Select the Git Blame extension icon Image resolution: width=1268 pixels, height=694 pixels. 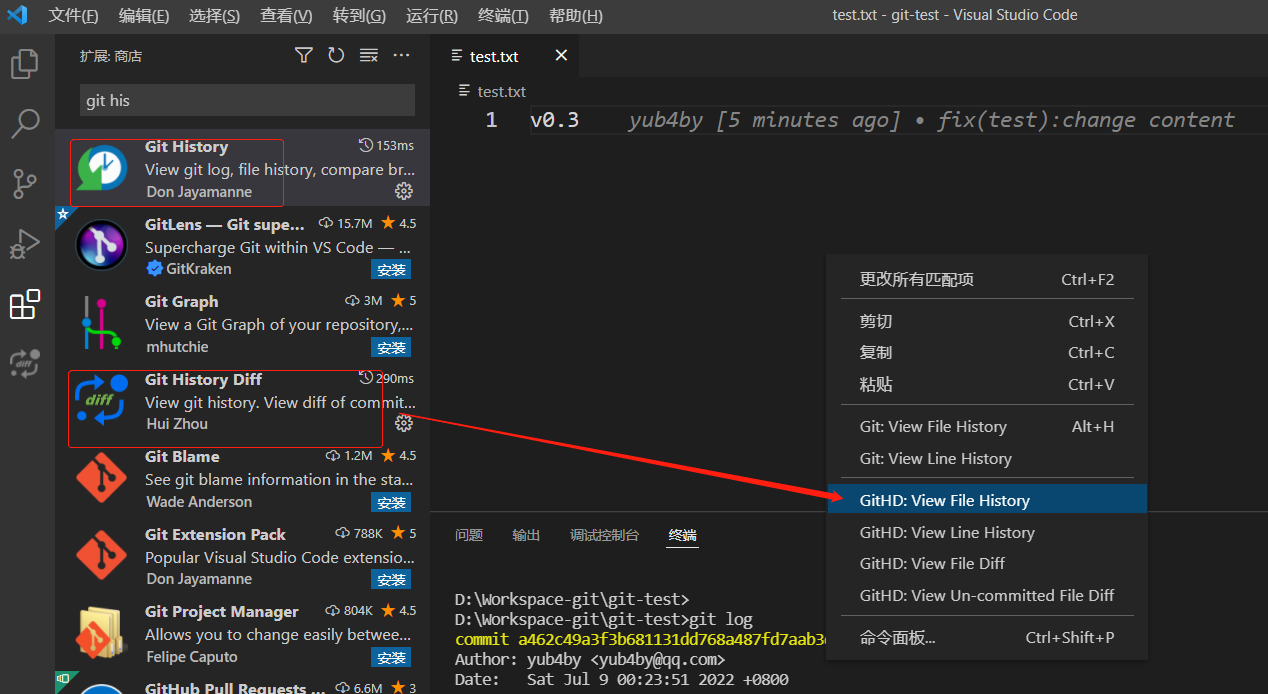pyautogui.click(x=102, y=478)
